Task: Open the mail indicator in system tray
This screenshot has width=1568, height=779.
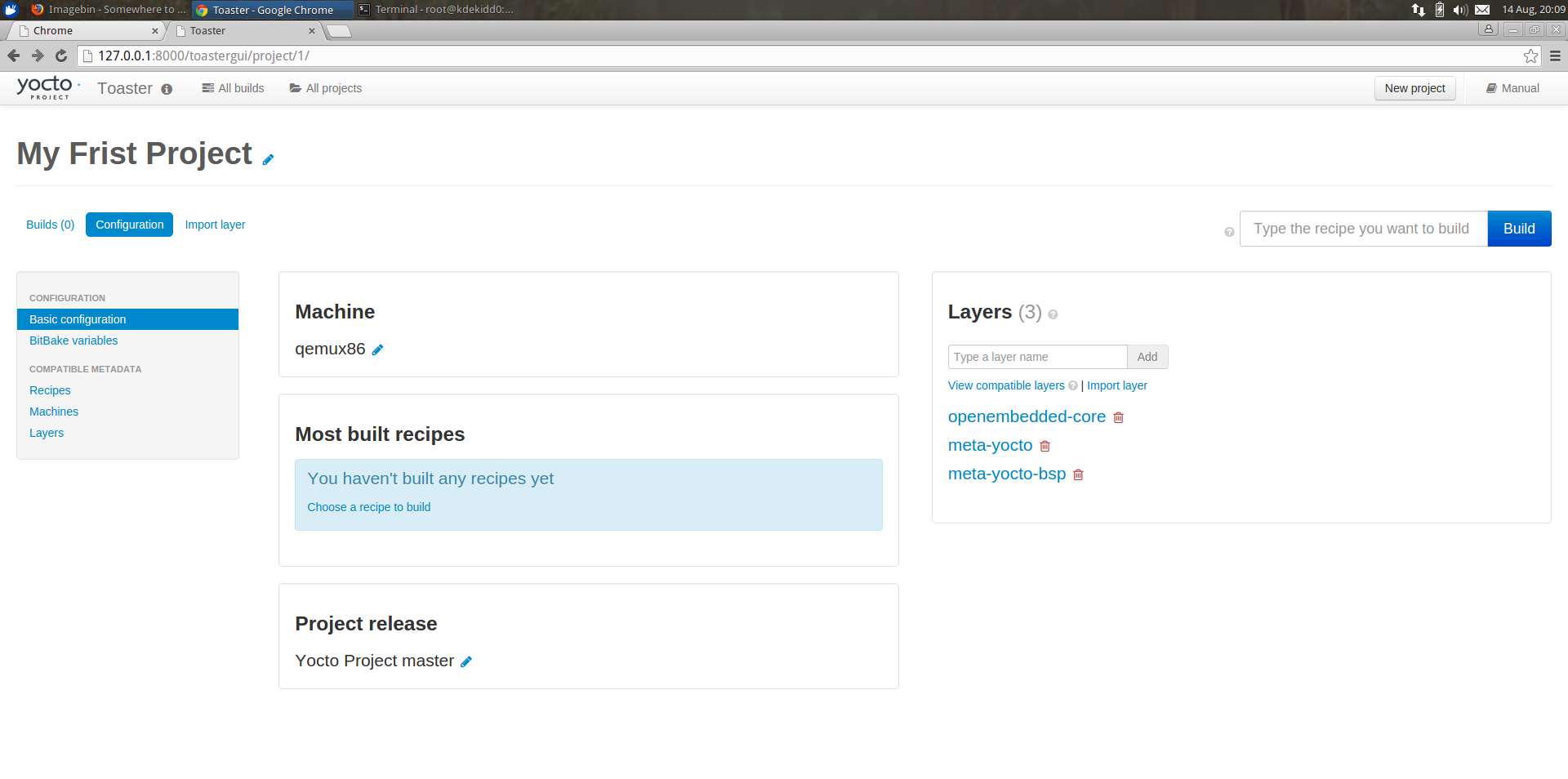Action: [x=1482, y=10]
